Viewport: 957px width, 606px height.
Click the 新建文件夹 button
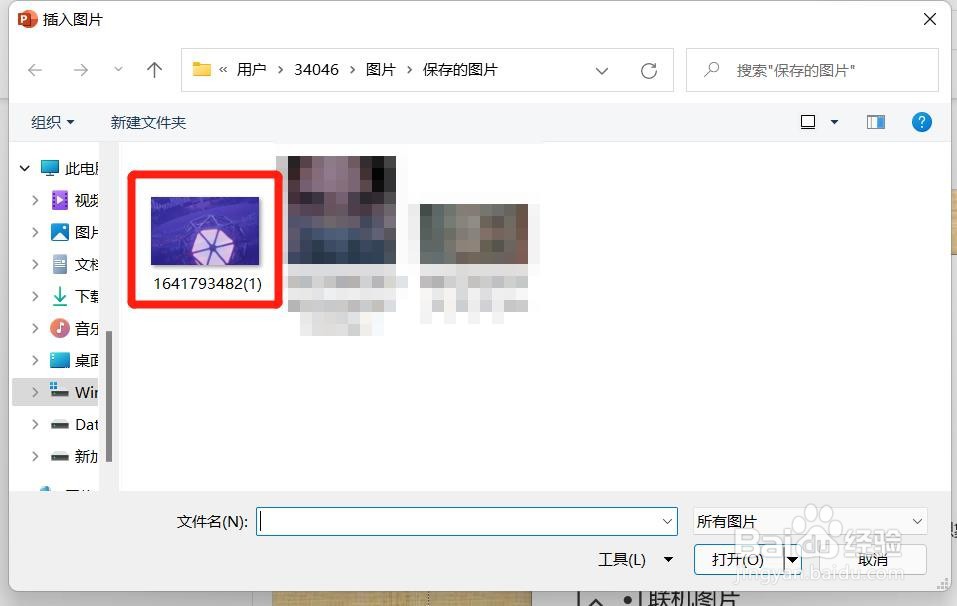[147, 121]
